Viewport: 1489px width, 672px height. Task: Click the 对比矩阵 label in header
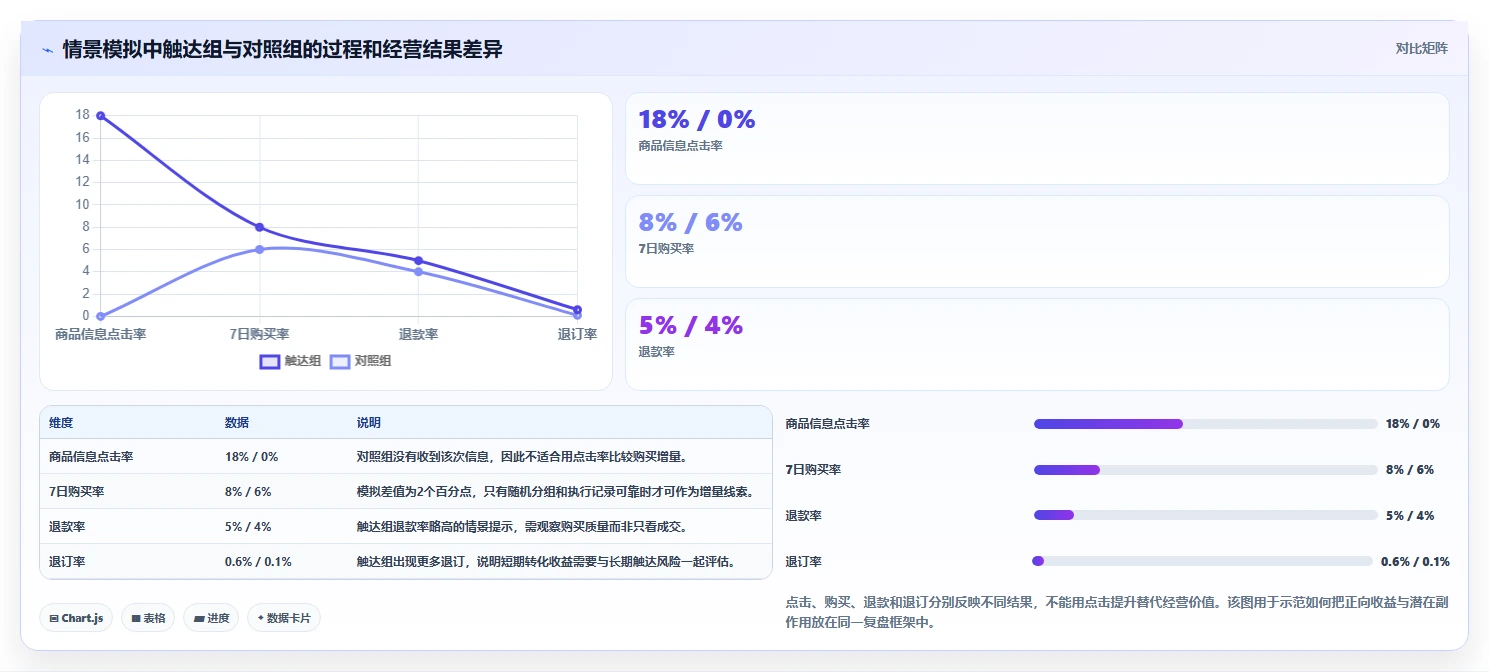point(1422,48)
